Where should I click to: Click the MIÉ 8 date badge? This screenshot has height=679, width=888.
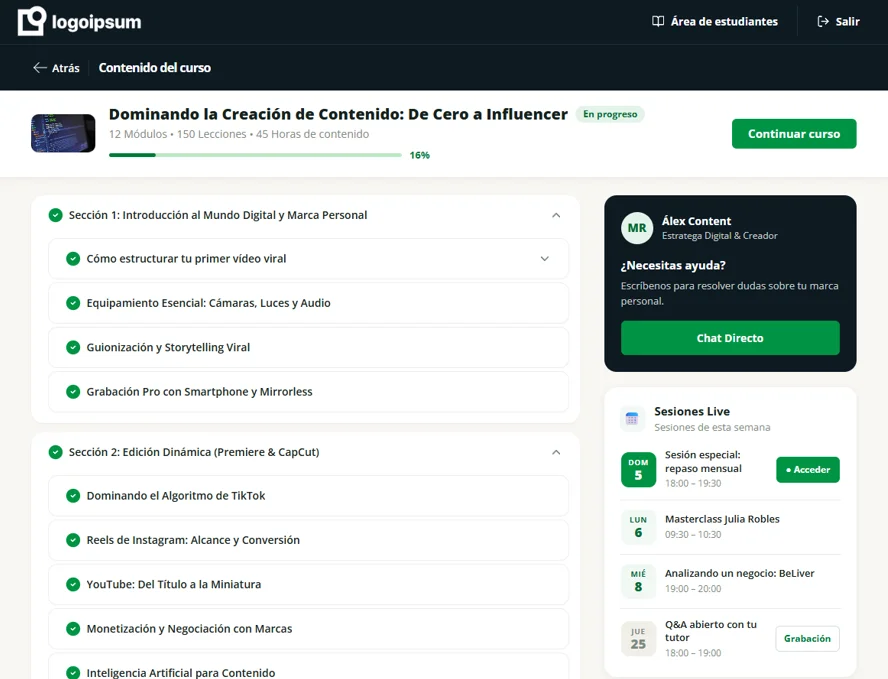coord(638,581)
